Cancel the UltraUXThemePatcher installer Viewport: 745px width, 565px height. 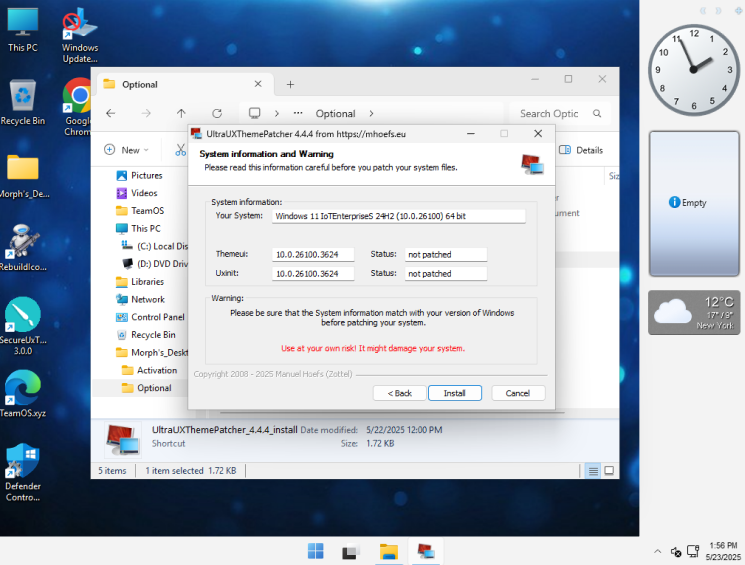point(518,393)
